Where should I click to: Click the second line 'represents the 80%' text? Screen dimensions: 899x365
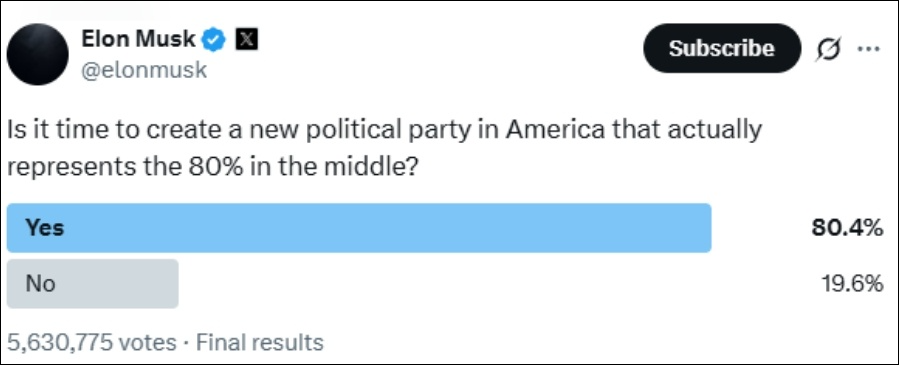point(212,166)
